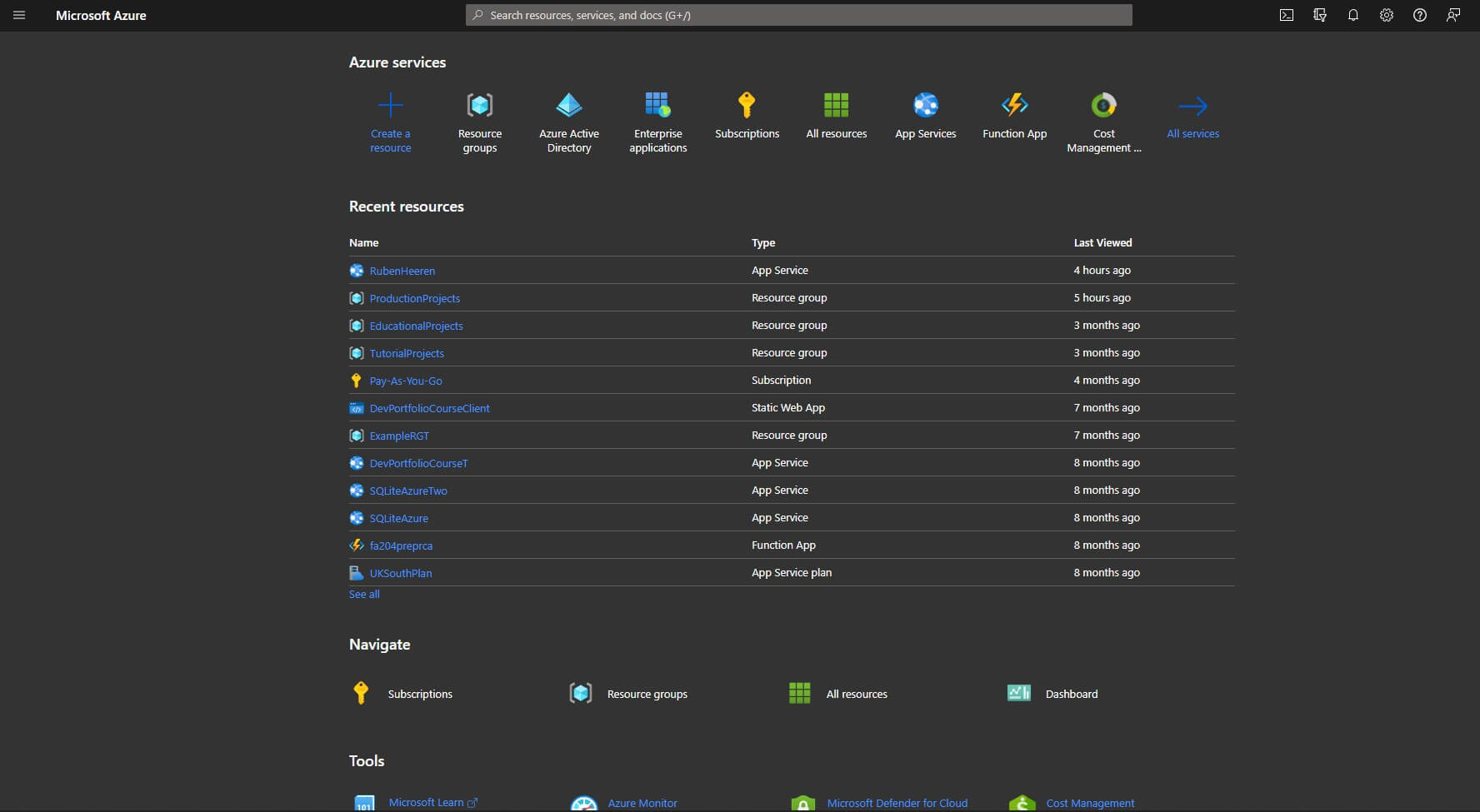This screenshot has height=812, width=1480.
Task: Click the Name column header
Action: tap(363, 242)
